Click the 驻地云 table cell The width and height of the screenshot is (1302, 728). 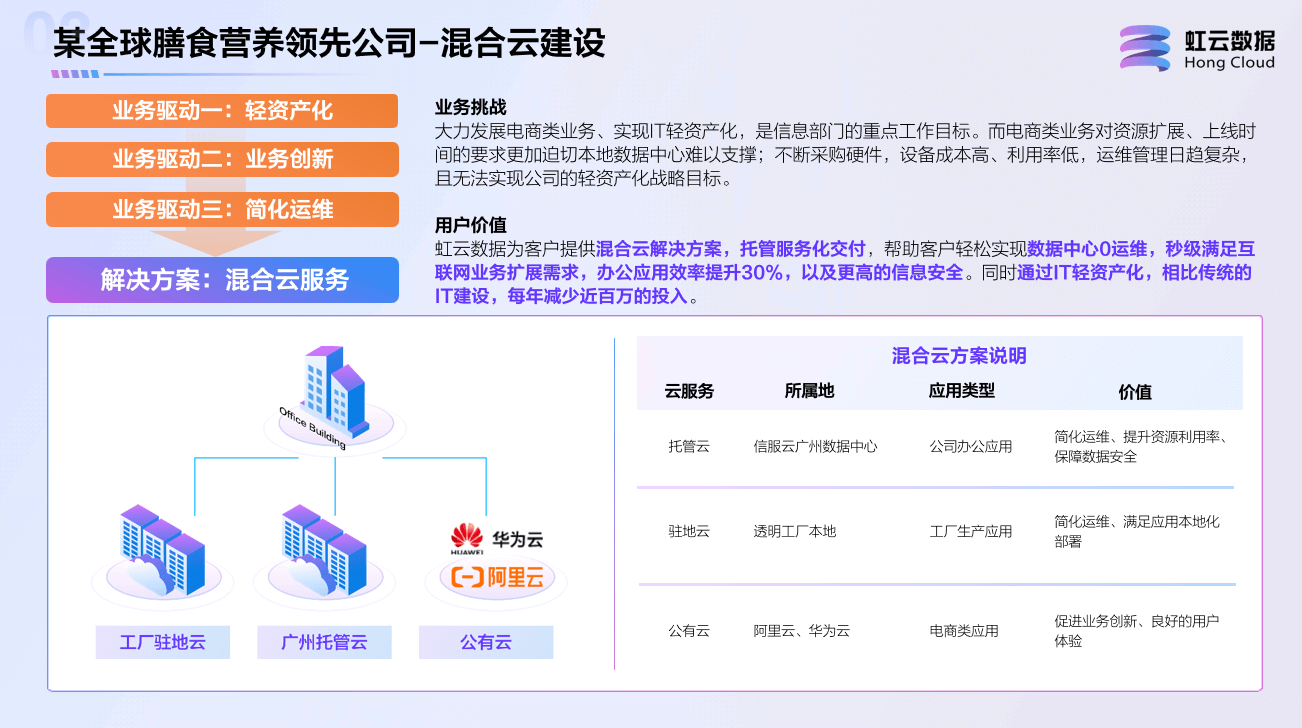689,531
